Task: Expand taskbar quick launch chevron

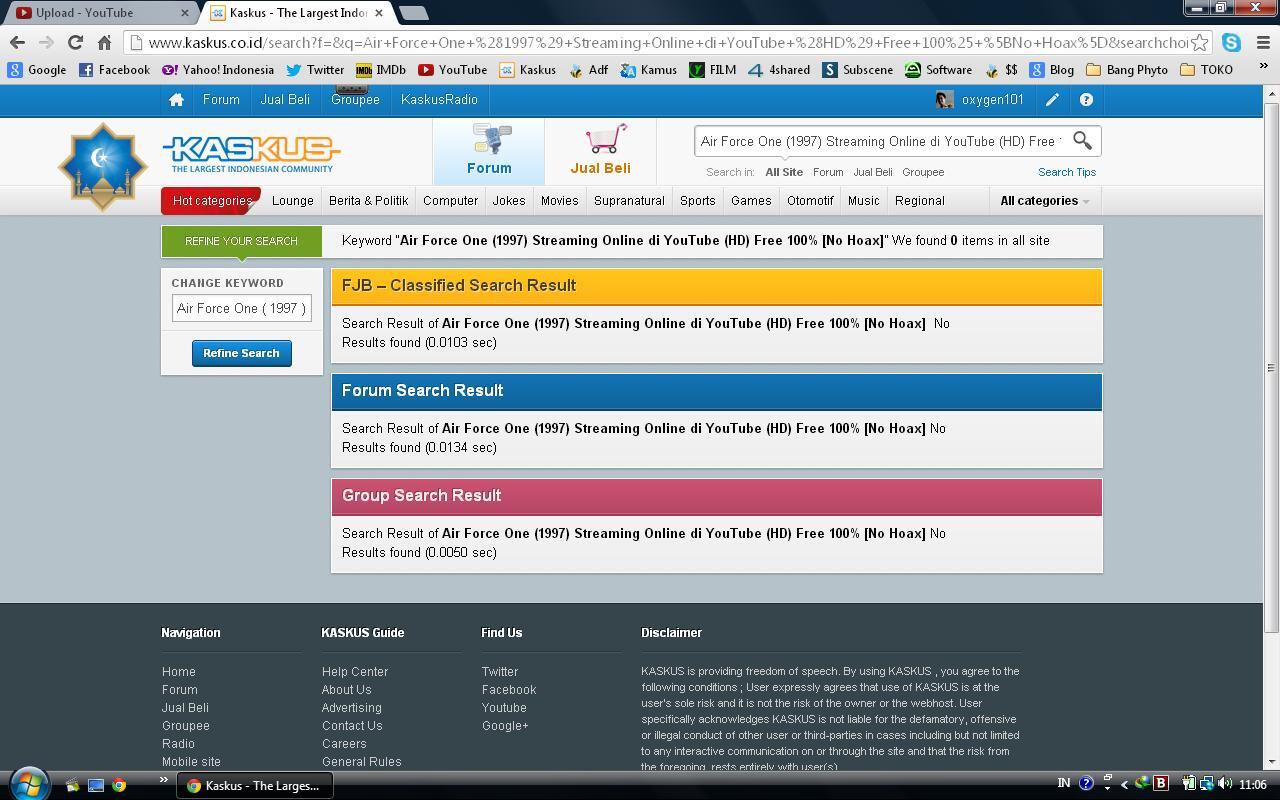Action: (163, 780)
